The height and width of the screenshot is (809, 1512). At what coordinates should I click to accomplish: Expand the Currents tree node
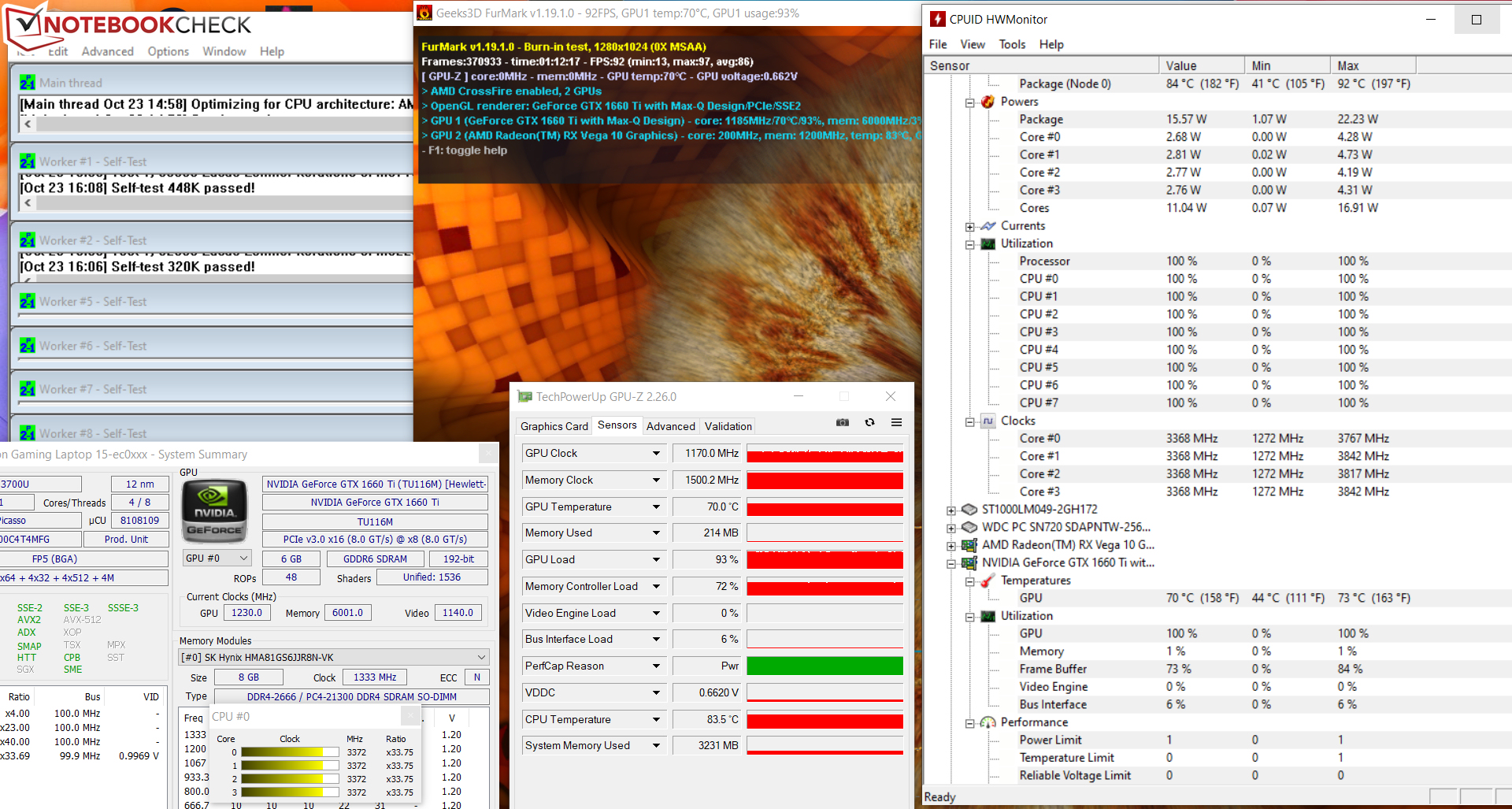[969, 227]
